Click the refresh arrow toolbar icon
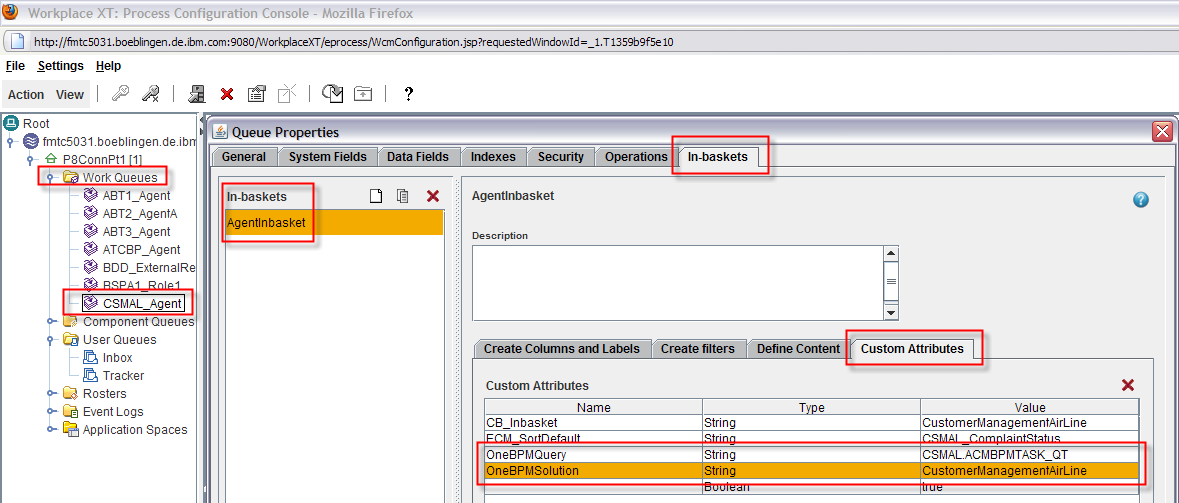 [x=332, y=93]
